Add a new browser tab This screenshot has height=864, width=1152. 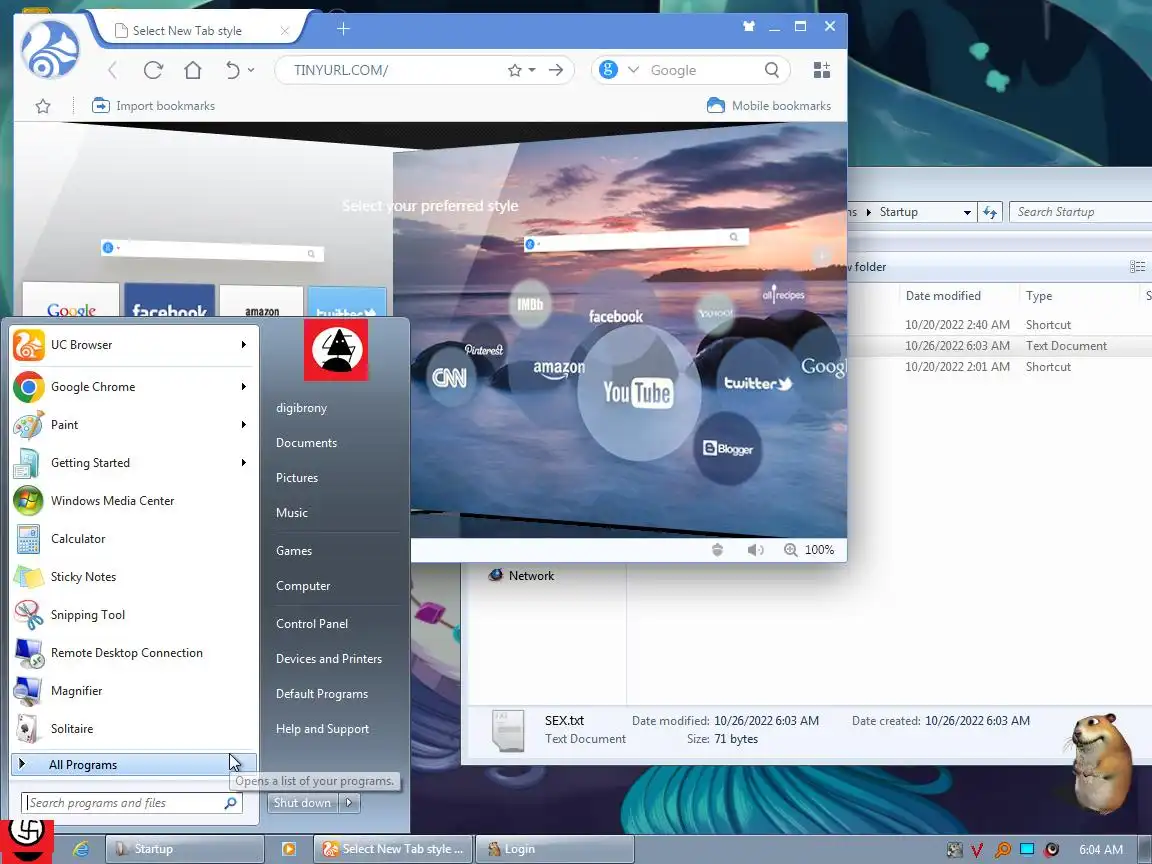click(343, 29)
